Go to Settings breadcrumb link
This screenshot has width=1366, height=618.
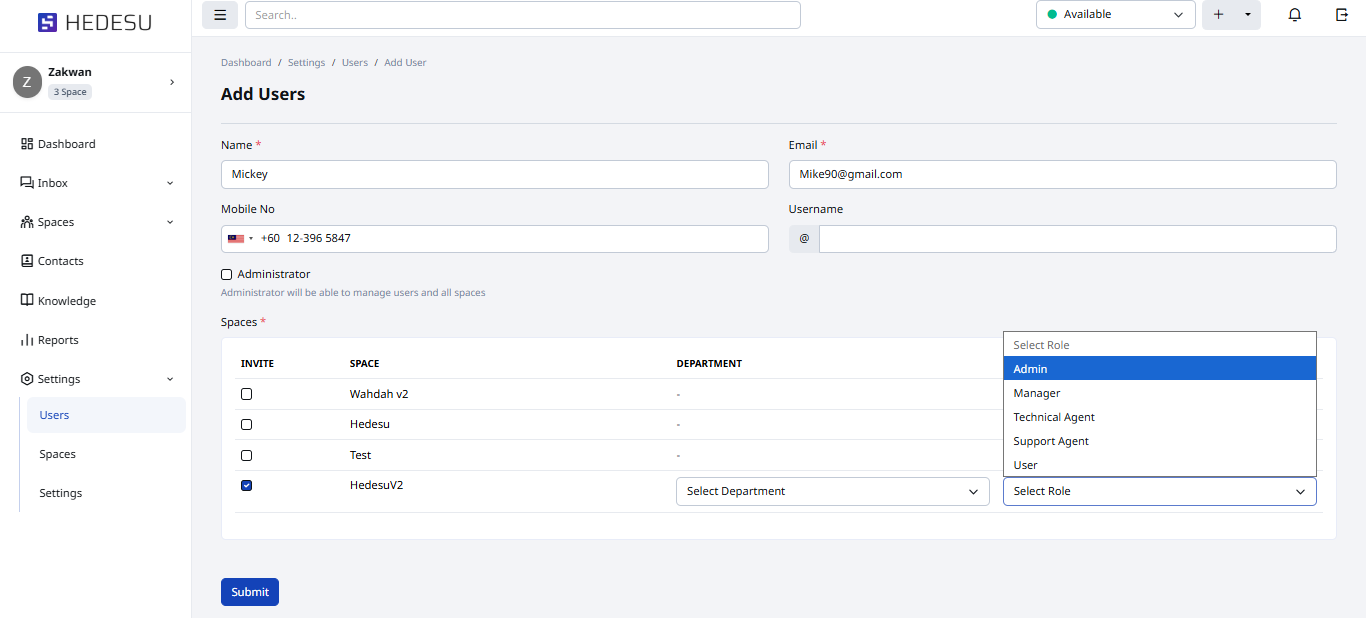click(x=306, y=63)
